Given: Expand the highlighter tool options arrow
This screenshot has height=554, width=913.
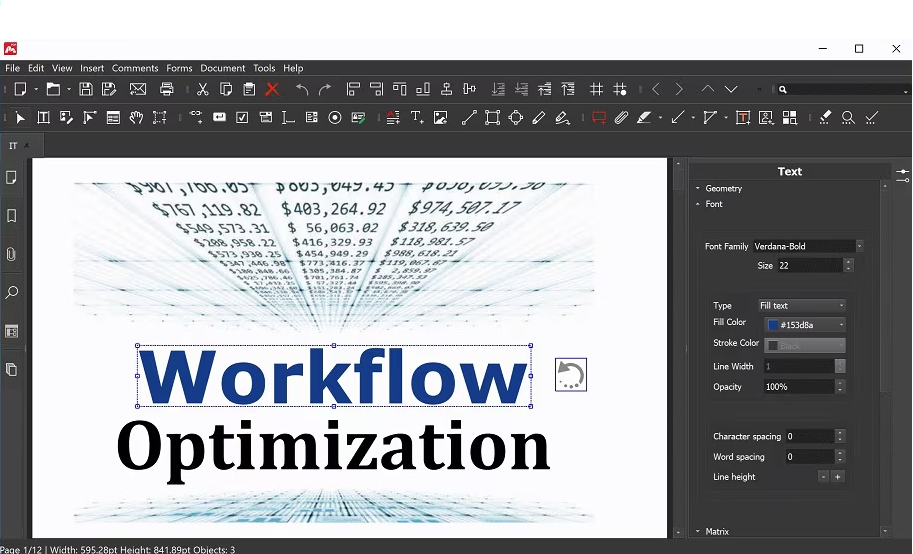Looking at the screenshot, I should [x=660, y=118].
